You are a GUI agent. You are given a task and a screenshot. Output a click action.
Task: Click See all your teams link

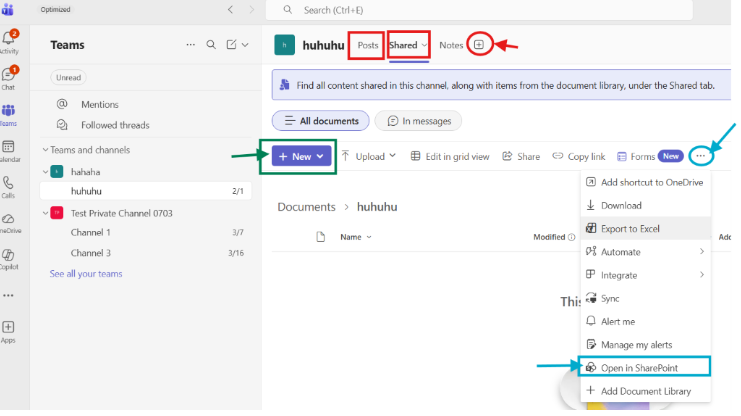(x=86, y=274)
